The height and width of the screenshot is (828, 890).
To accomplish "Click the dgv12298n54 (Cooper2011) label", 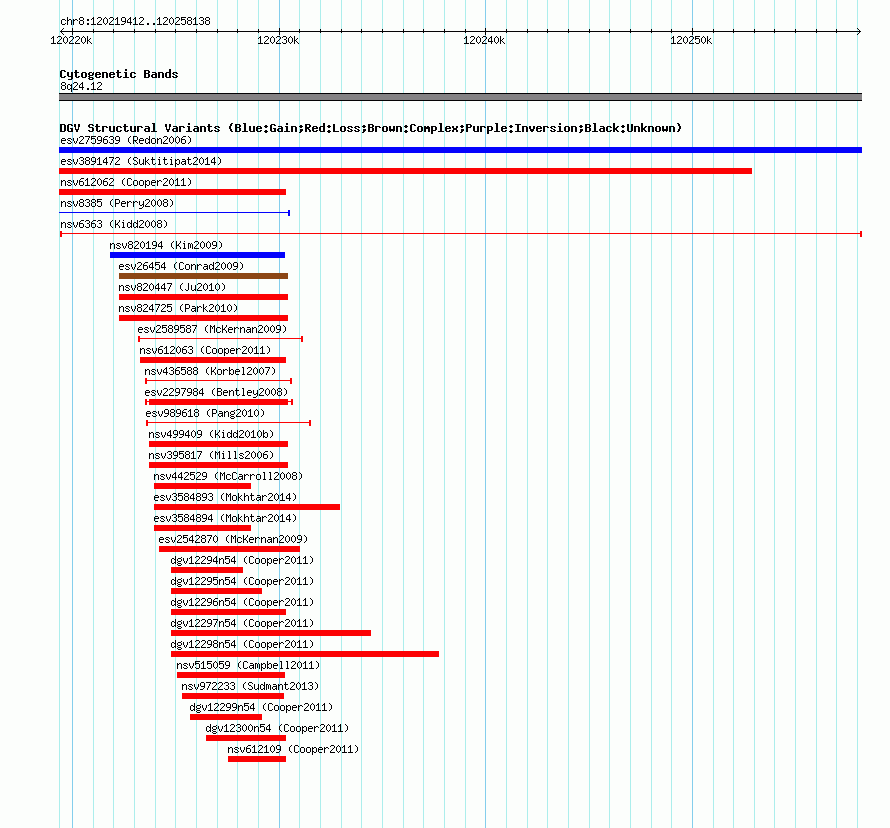I will (242, 644).
